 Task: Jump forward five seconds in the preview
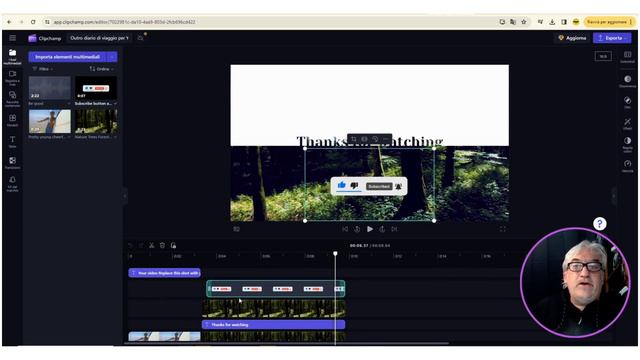coord(382,229)
